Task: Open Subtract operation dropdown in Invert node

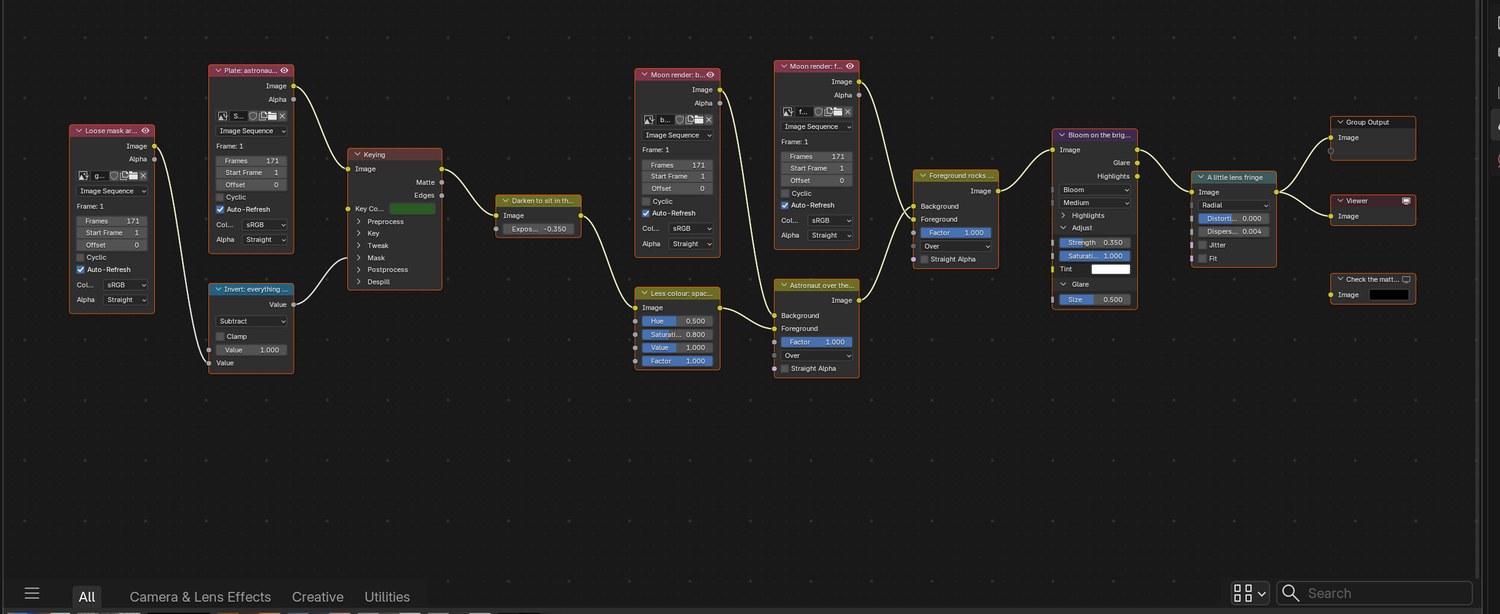Action: coord(252,321)
